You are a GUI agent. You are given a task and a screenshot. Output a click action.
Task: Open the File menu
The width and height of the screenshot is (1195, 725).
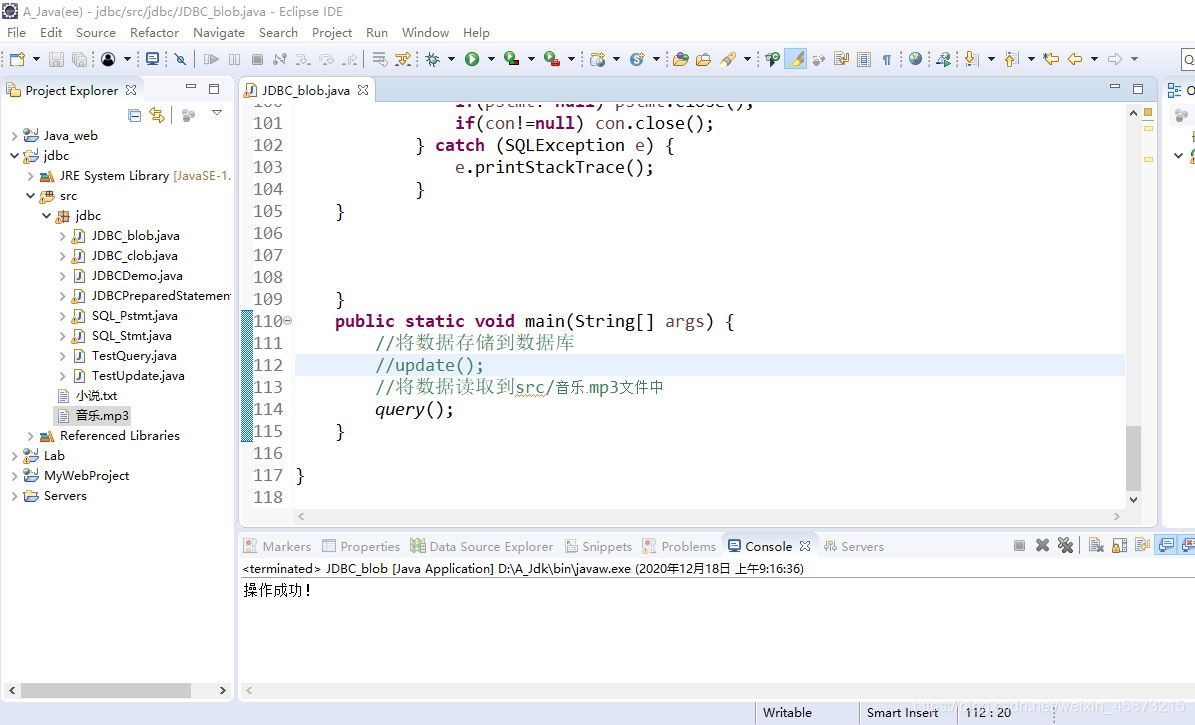16,33
